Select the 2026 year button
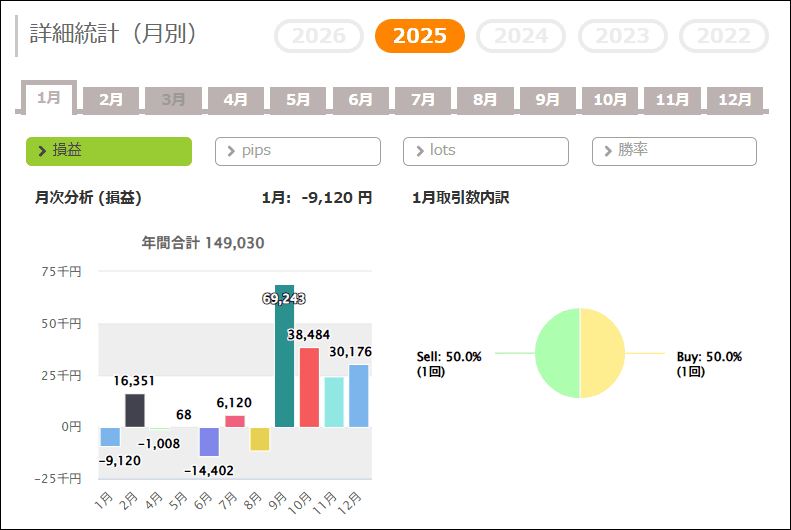Screen dimensions: 791x530 (x=318, y=37)
